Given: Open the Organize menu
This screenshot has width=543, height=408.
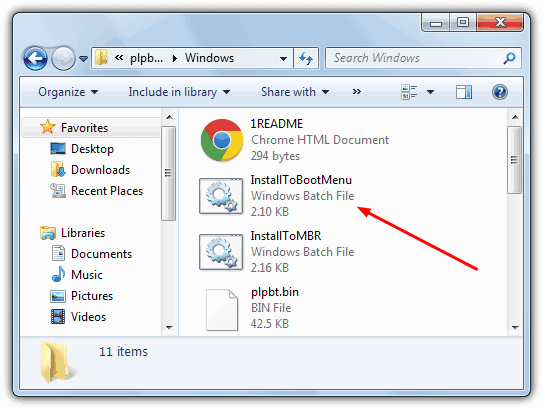Looking at the screenshot, I should click(x=68, y=92).
